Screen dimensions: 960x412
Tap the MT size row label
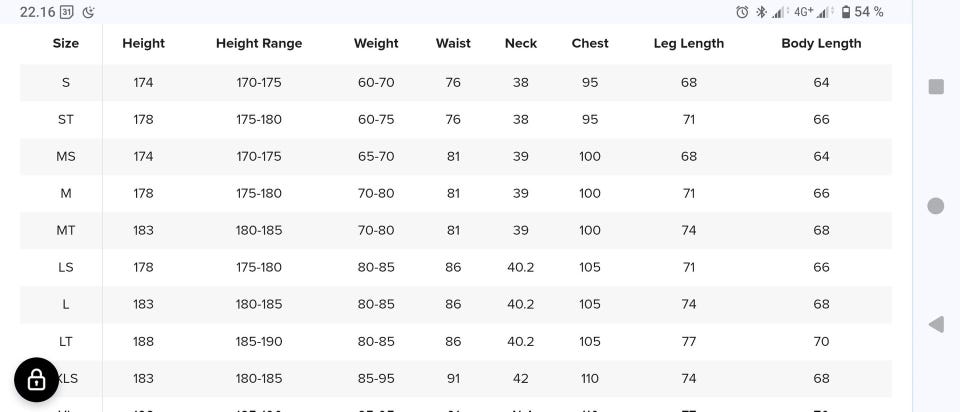click(66, 230)
